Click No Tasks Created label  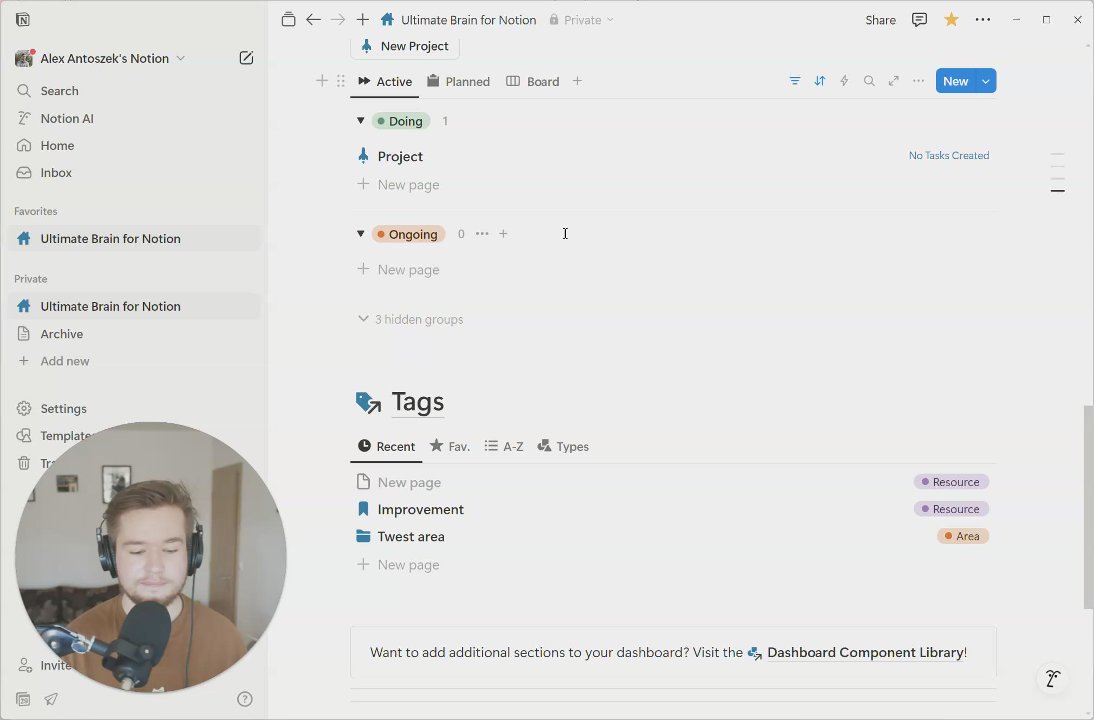point(948,156)
